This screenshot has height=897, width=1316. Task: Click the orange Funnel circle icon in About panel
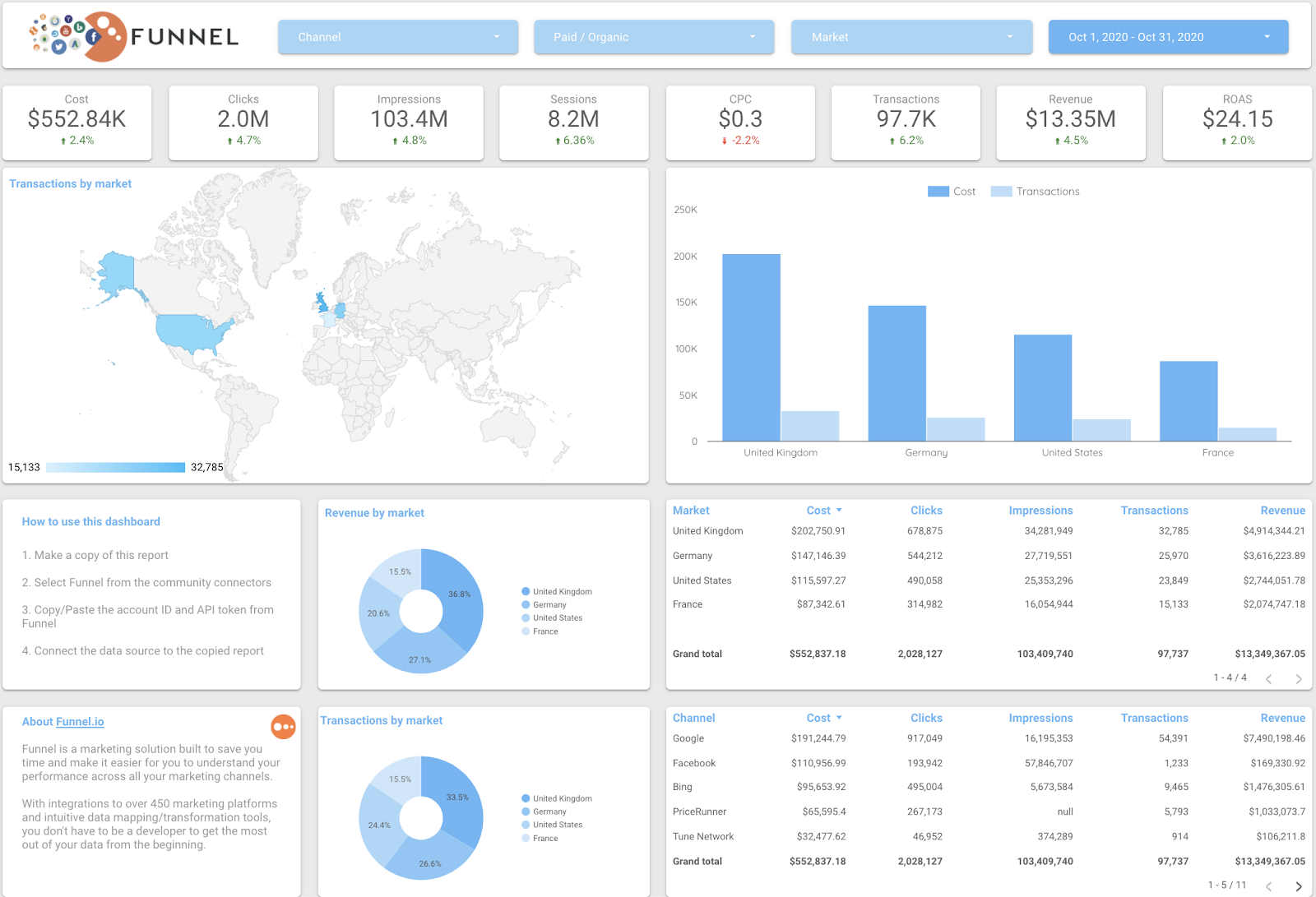coord(283,727)
